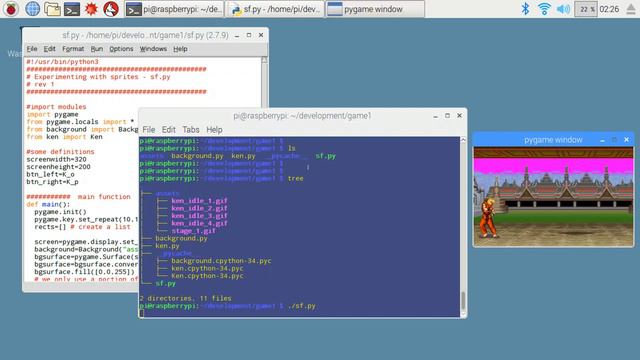The image size is (640, 360).
Task: Switch to pygame window taskbar button
Action: [x=375, y=9]
